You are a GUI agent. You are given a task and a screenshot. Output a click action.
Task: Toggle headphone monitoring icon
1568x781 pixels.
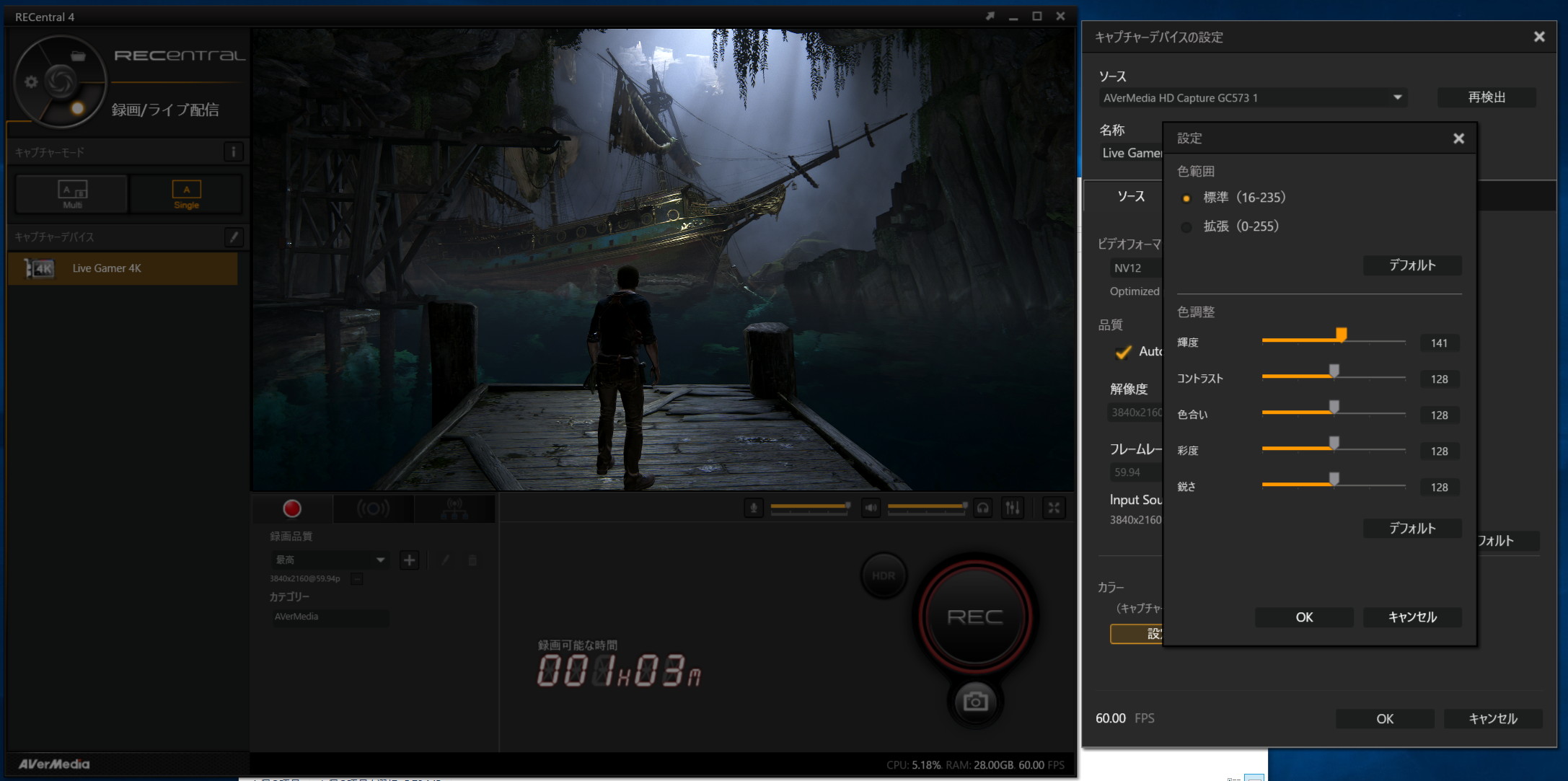(x=983, y=508)
